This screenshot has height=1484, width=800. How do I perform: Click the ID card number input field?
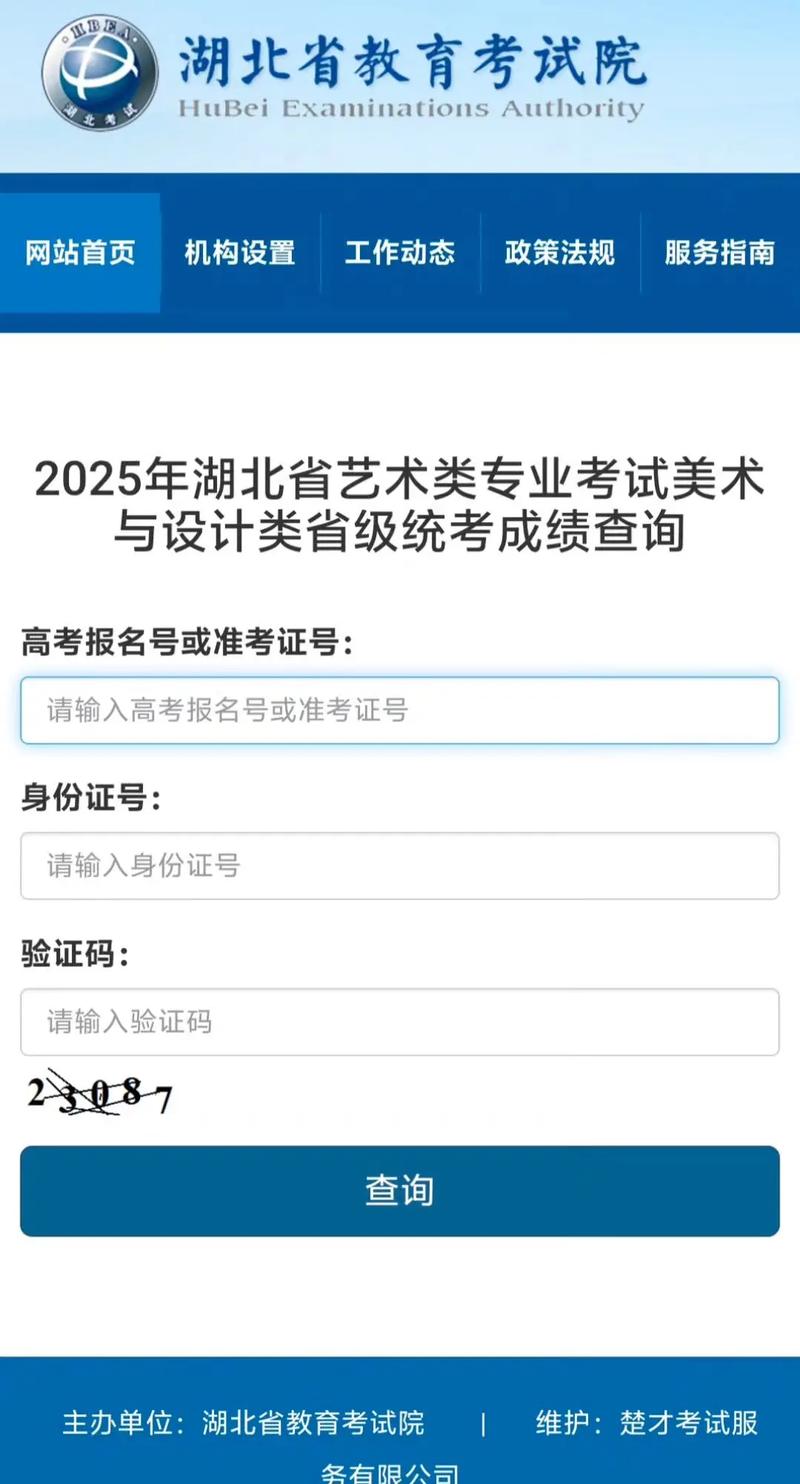point(400,867)
